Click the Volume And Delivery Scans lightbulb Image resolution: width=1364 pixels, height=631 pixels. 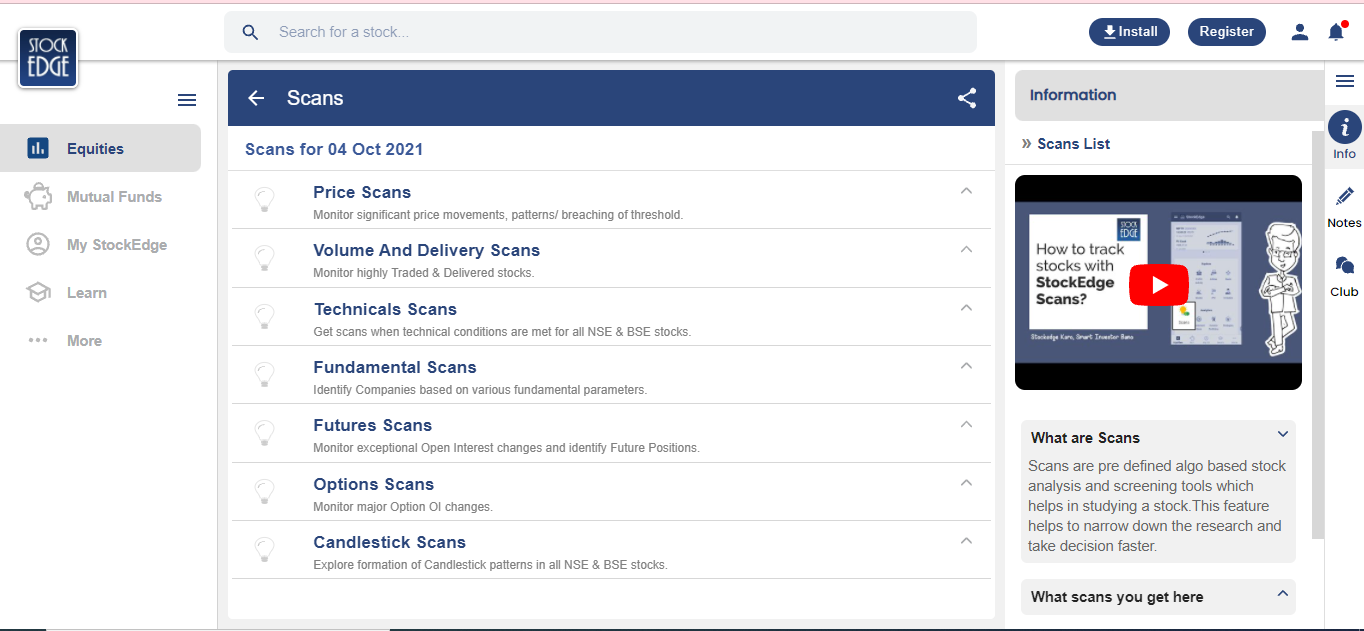click(x=265, y=258)
